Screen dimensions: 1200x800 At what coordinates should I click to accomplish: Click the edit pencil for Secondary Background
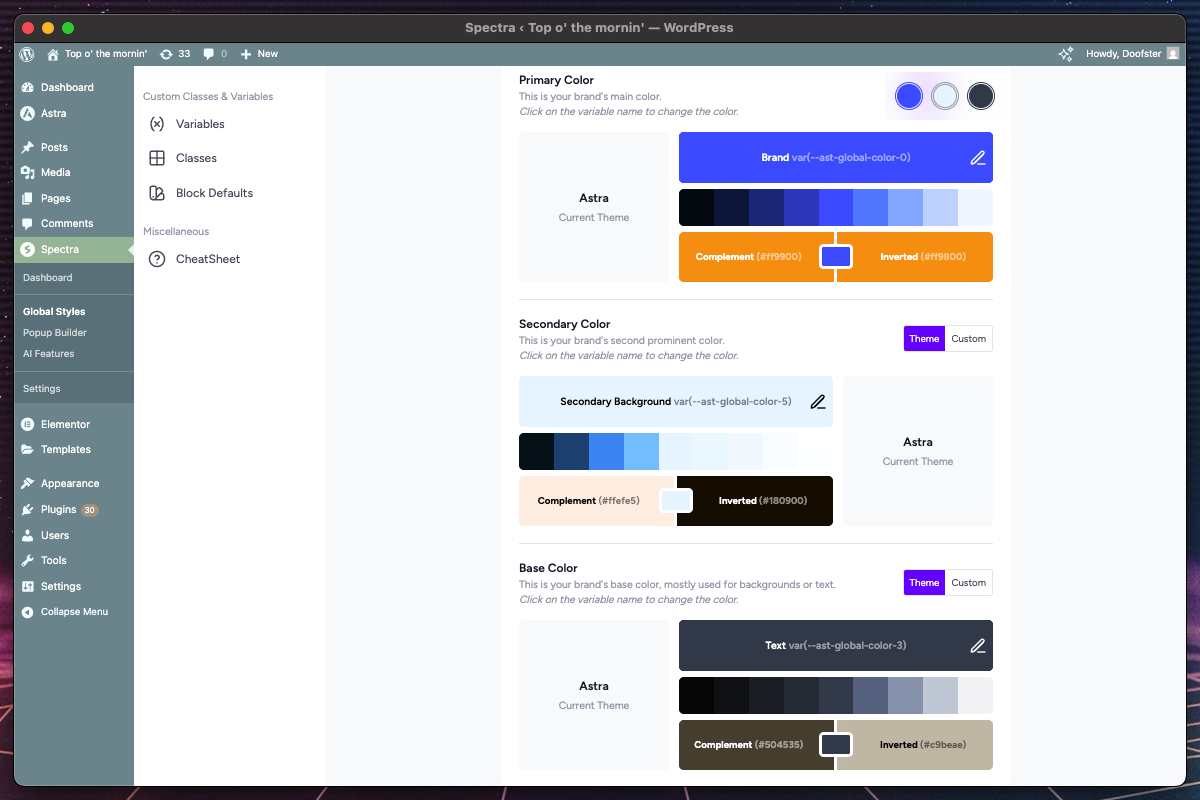(817, 402)
